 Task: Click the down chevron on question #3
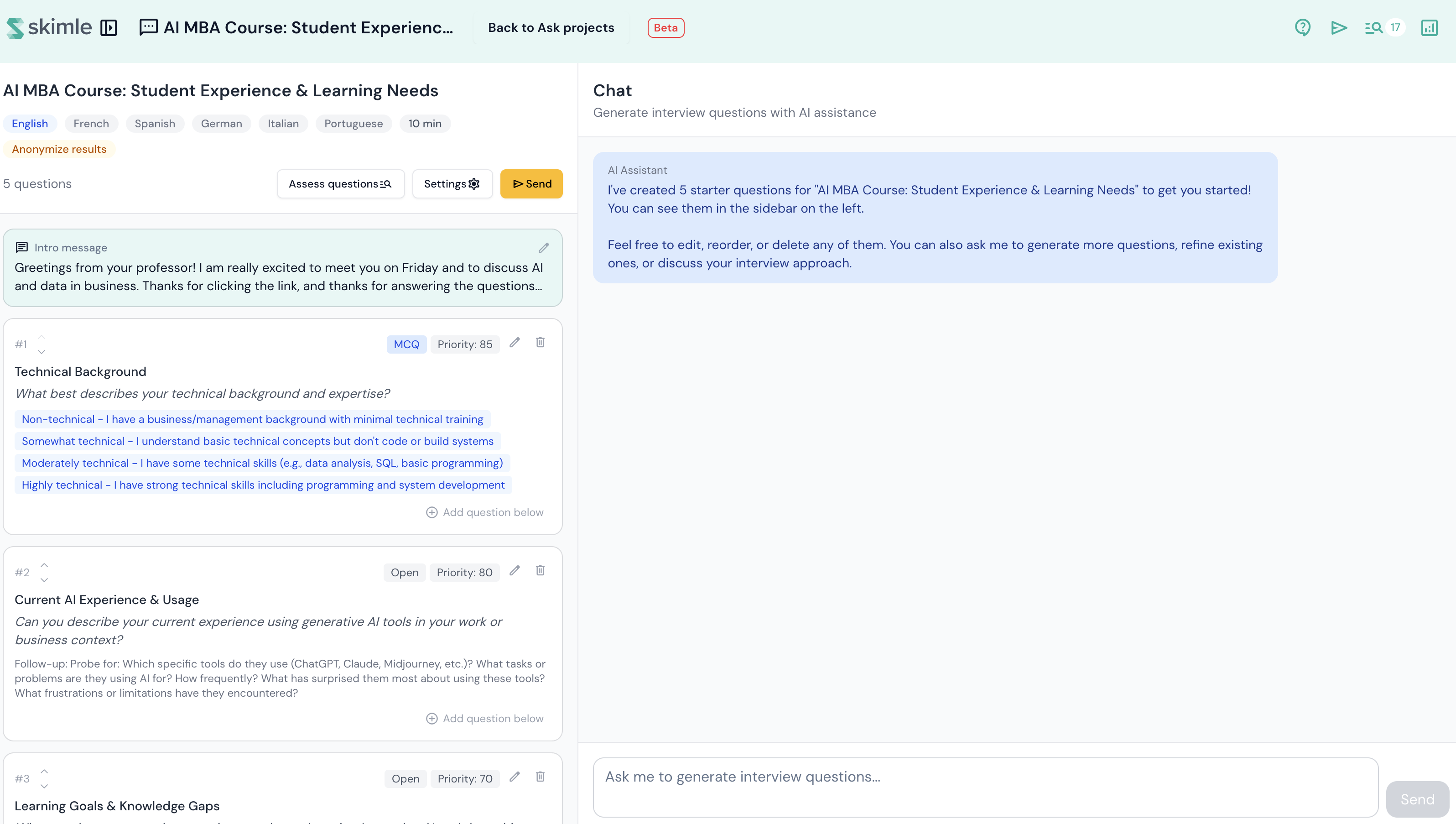pyautogui.click(x=43, y=786)
